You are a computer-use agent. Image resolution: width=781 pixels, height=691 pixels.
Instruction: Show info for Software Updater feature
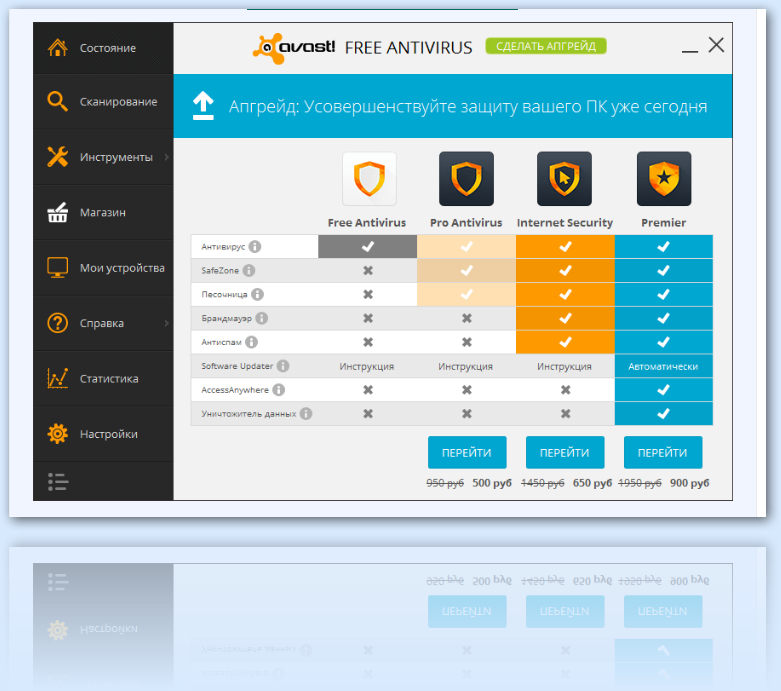point(283,366)
